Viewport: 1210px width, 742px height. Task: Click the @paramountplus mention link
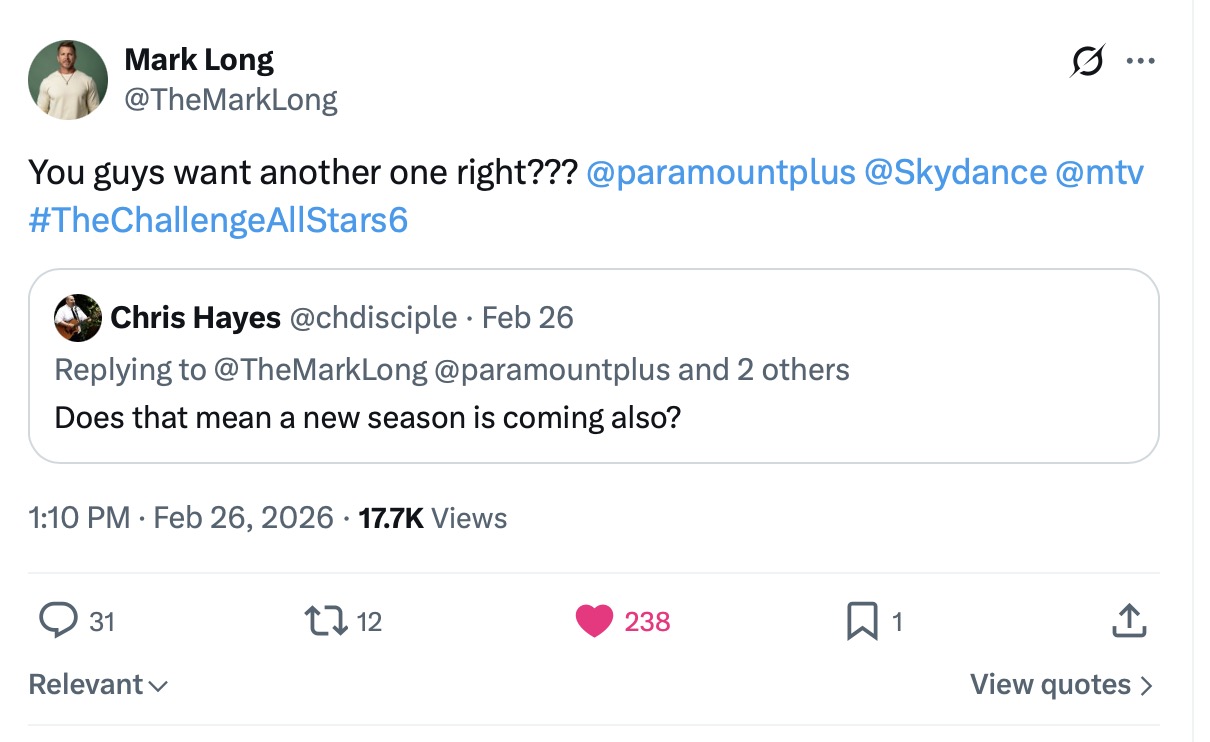(x=721, y=173)
